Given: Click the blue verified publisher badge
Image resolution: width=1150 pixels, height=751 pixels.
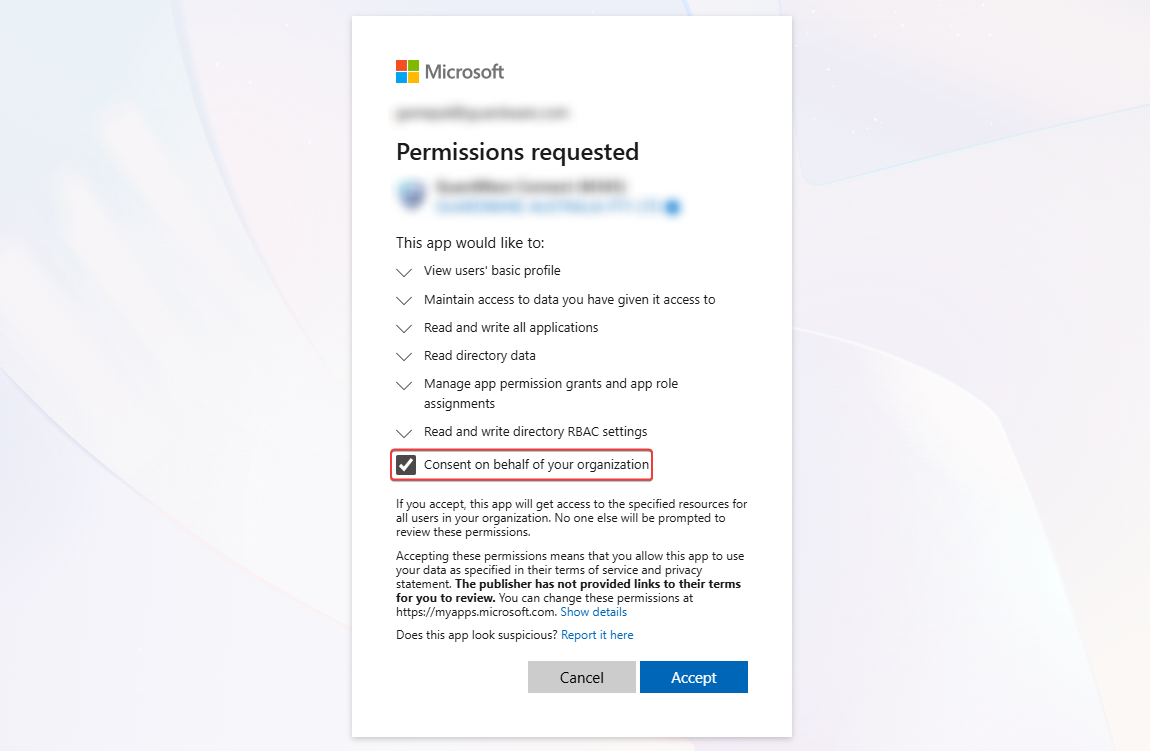Looking at the screenshot, I should 673,207.
